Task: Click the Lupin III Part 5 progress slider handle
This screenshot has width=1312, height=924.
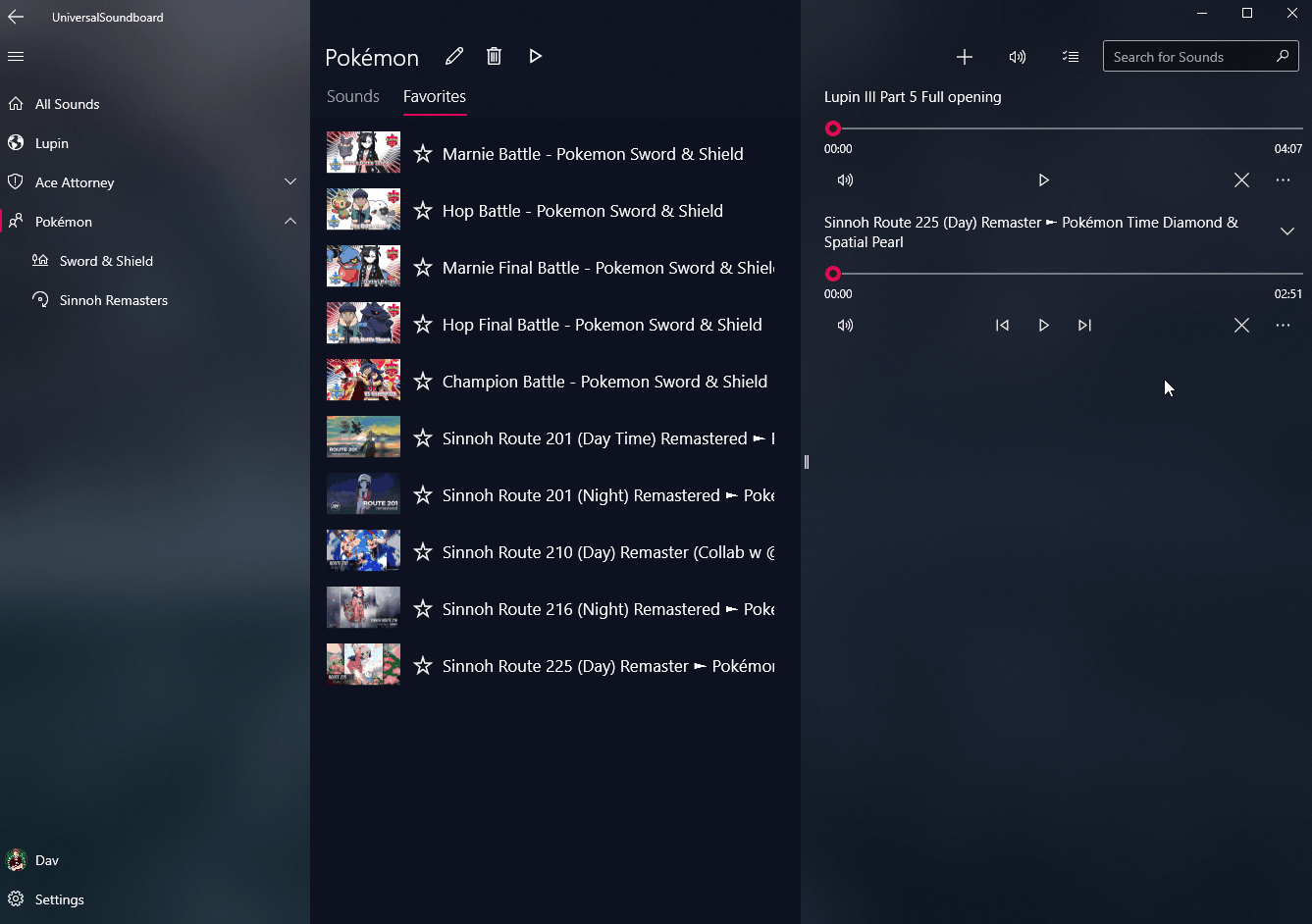Action: tap(833, 128)
